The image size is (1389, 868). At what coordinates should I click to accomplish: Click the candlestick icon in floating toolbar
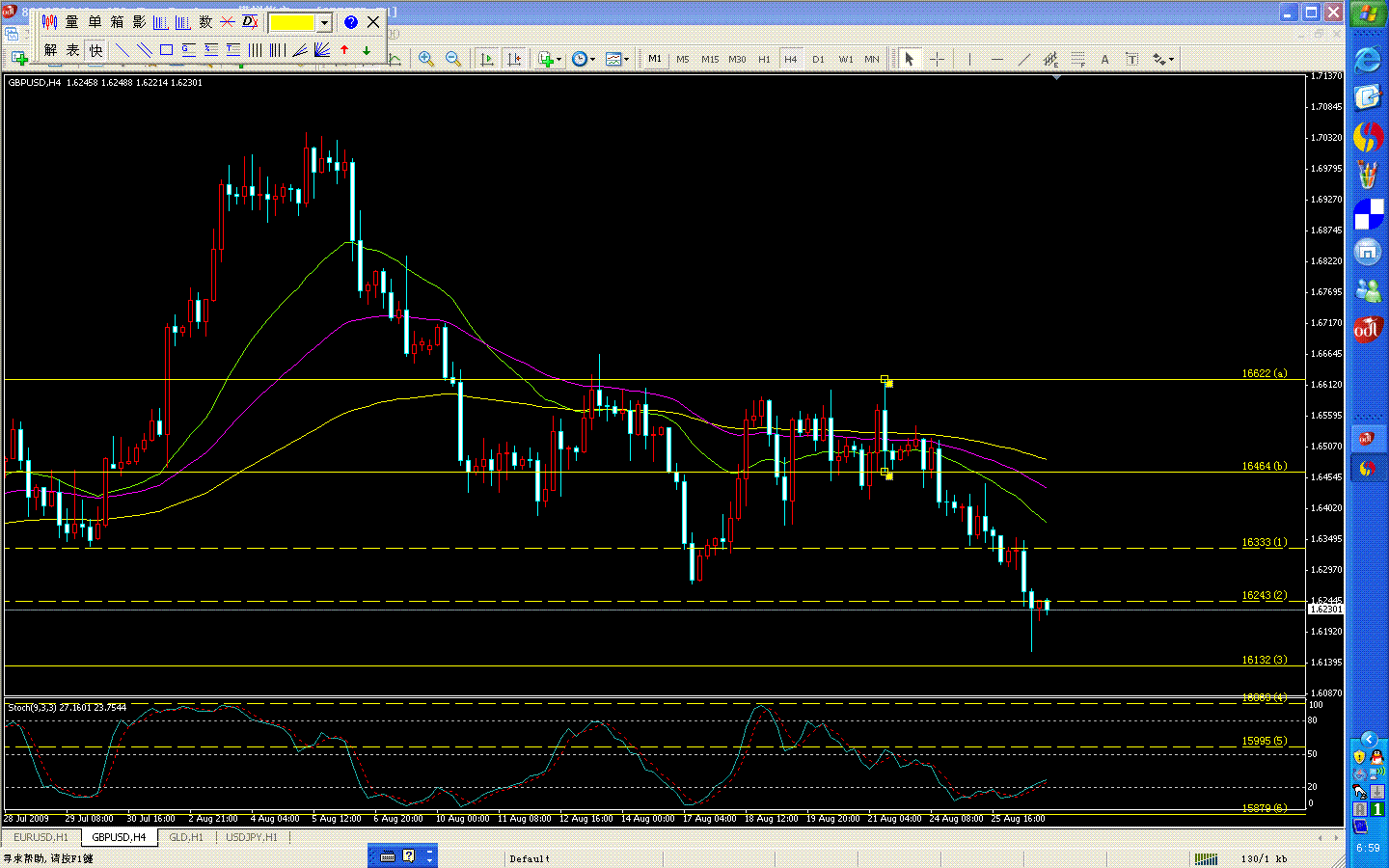tap(49, 22)
